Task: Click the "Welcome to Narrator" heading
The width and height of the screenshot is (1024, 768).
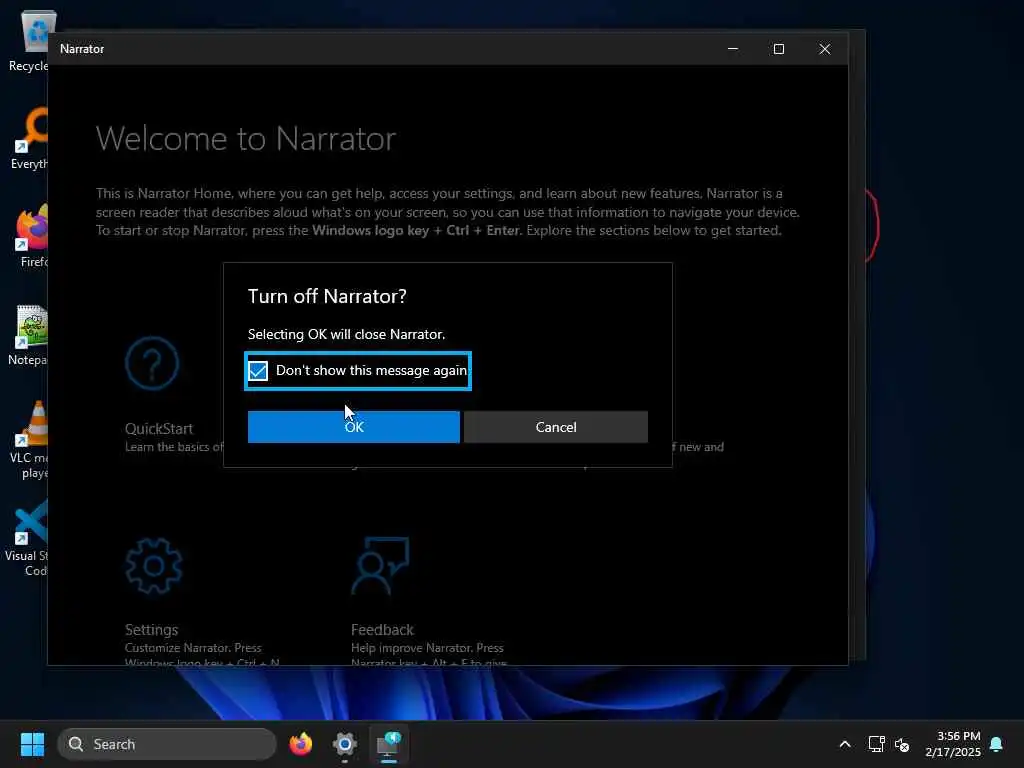Action: coord(246,138)
